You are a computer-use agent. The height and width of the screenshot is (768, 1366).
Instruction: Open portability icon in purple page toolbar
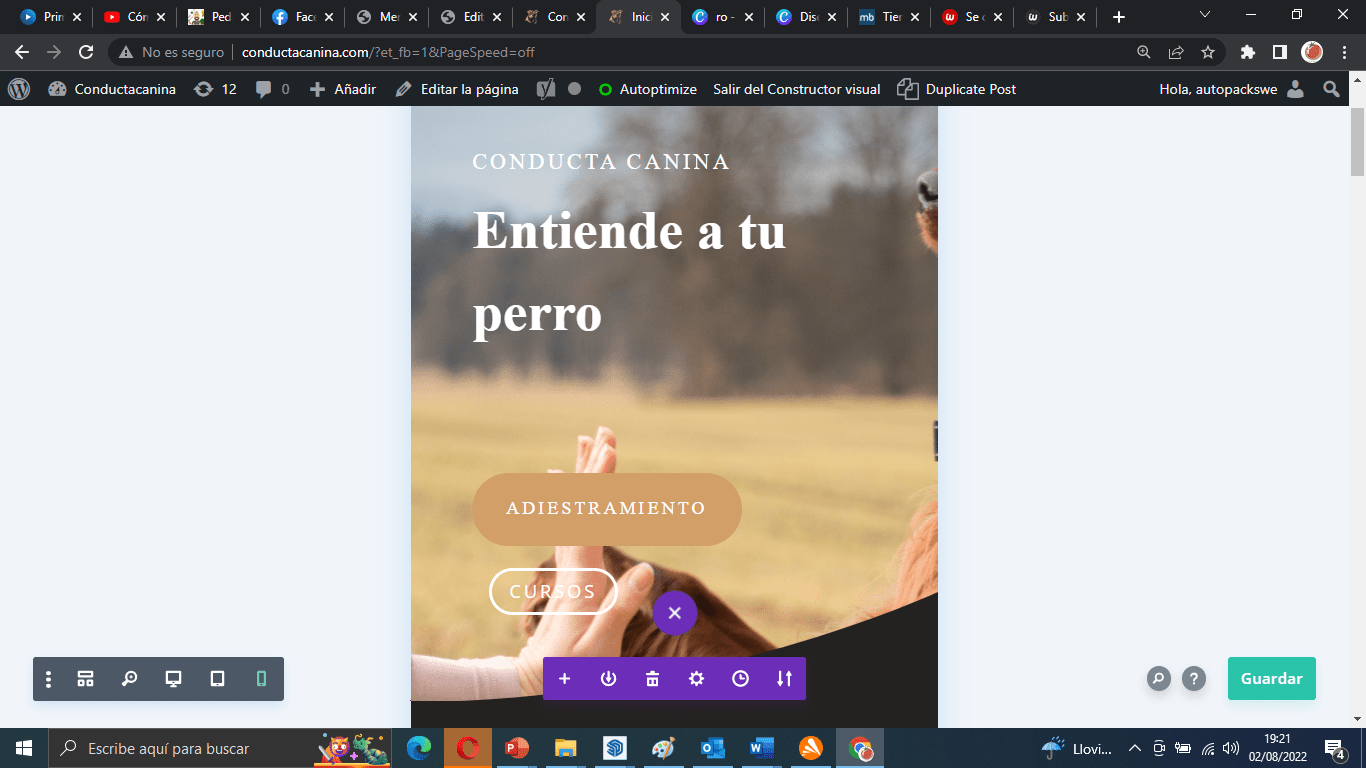coord(608,679)
